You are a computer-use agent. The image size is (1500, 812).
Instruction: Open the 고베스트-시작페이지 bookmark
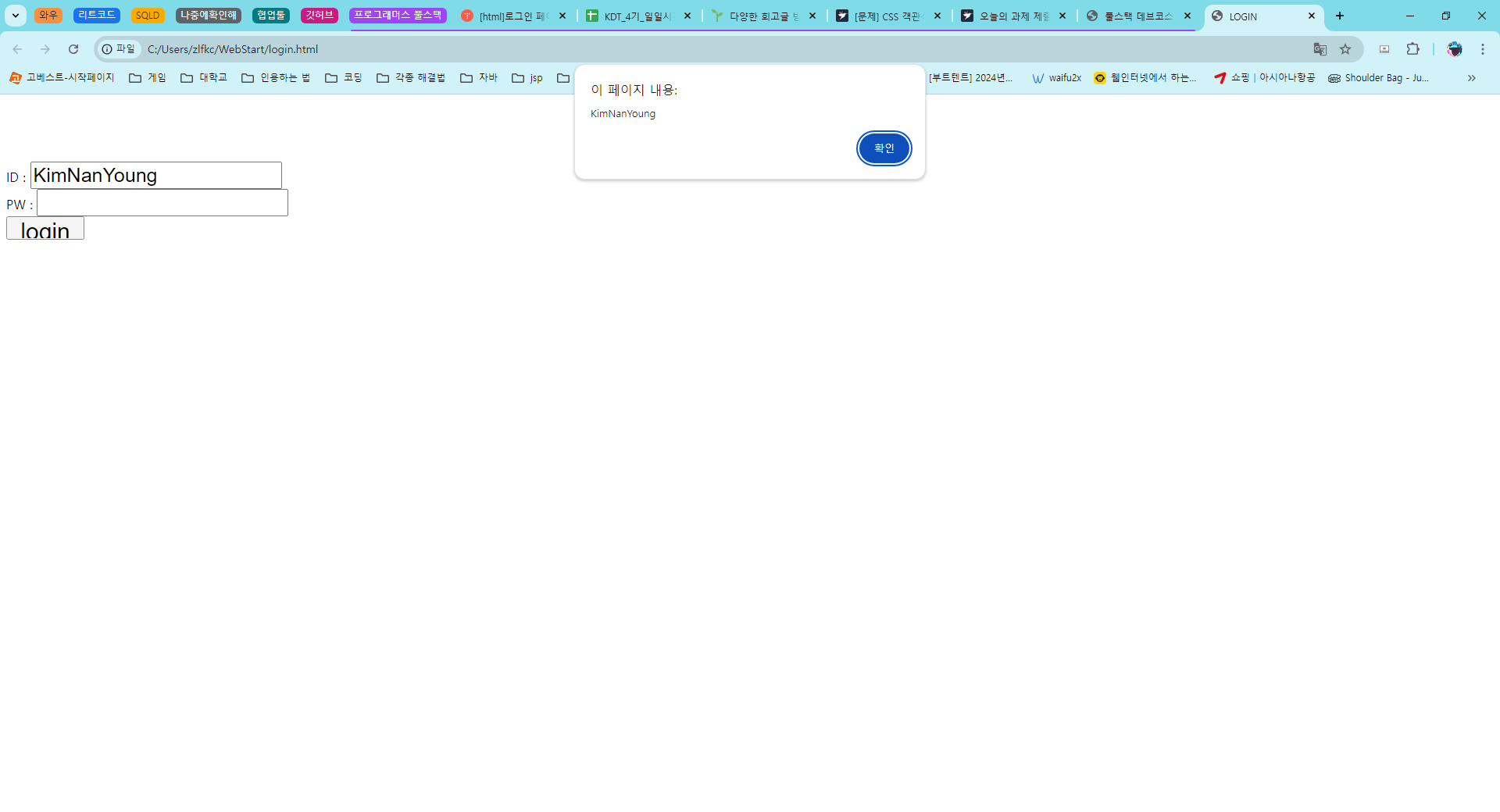[62, 78]
